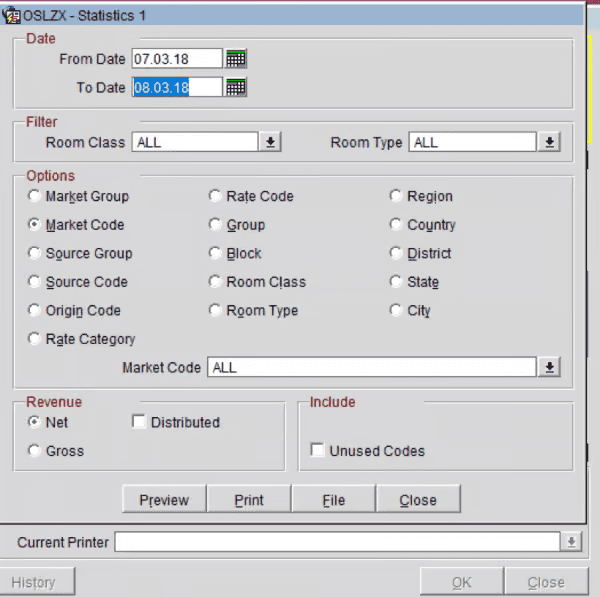600x597 pixels.
Task: Open the Market Code selection dropdown
Action: [x=549, y=368]
